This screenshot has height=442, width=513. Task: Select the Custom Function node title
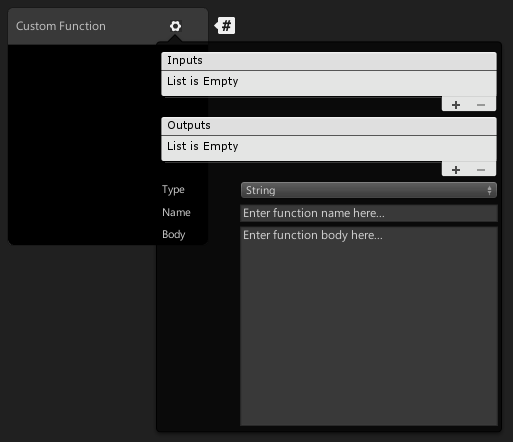pos(61,26)
